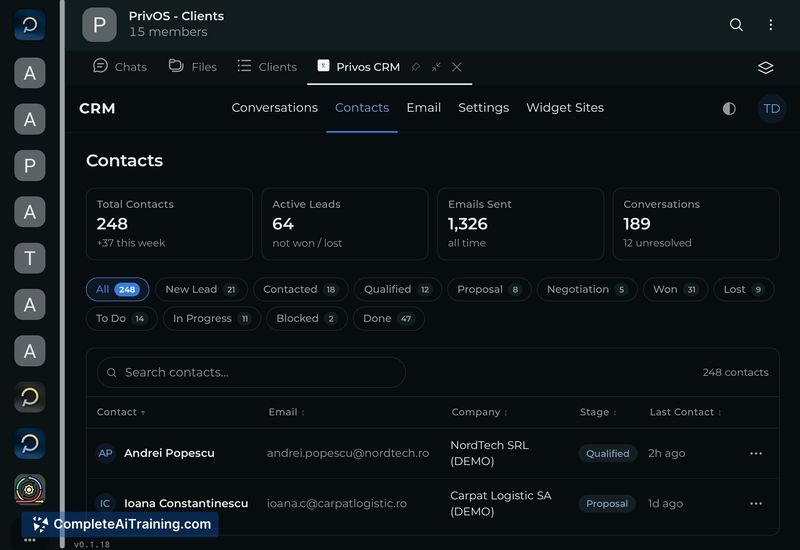
Task: Click the Active Leads 64 card
Action: (x=345, y=224)
